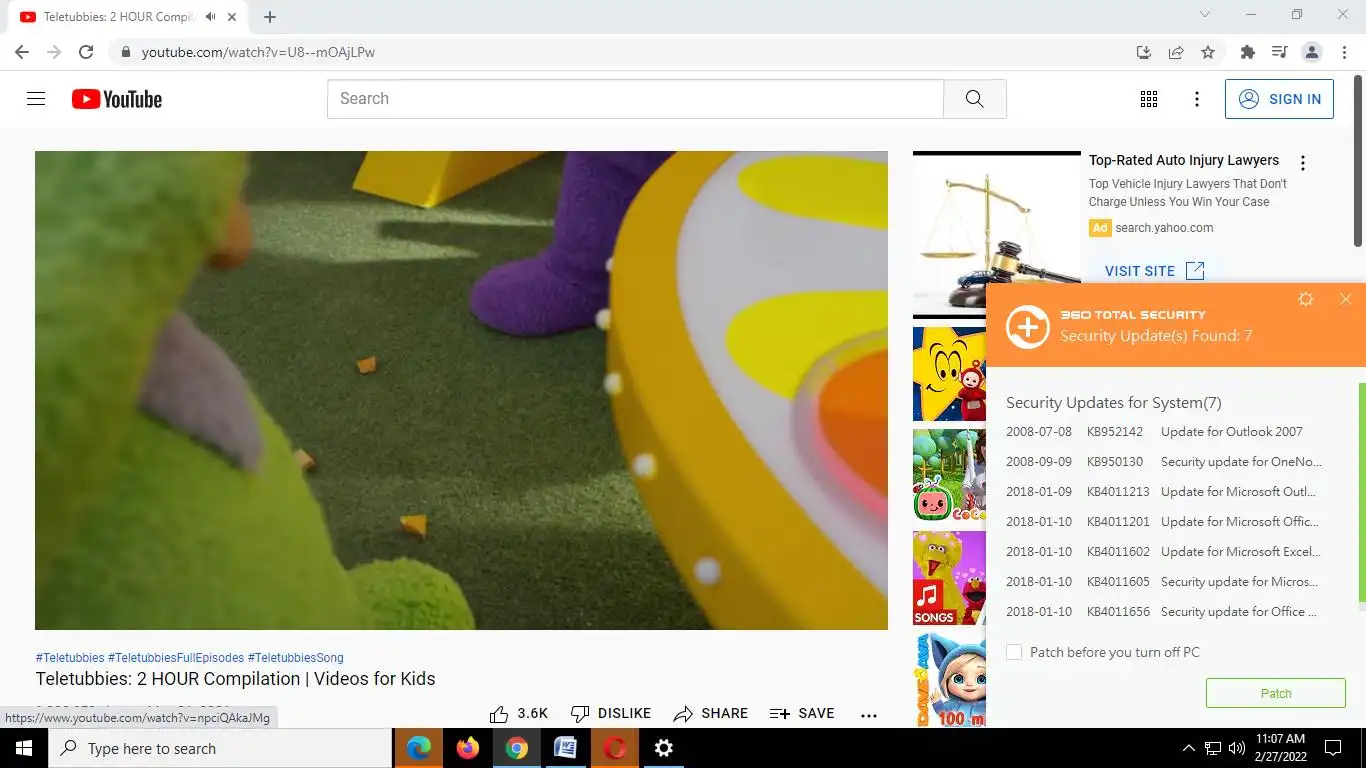1366x768 pixels.
Task: Open the #Teletubbies hashtag link
Action: click(x=70, y=658)
